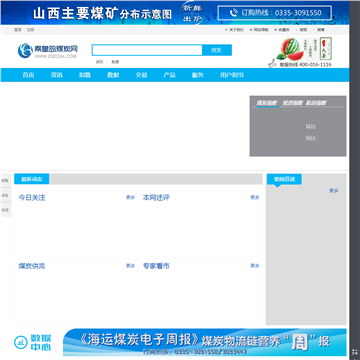Click the 收藏夹 favorites link
This screenshot has width=360, height=360.
point(283,30)
